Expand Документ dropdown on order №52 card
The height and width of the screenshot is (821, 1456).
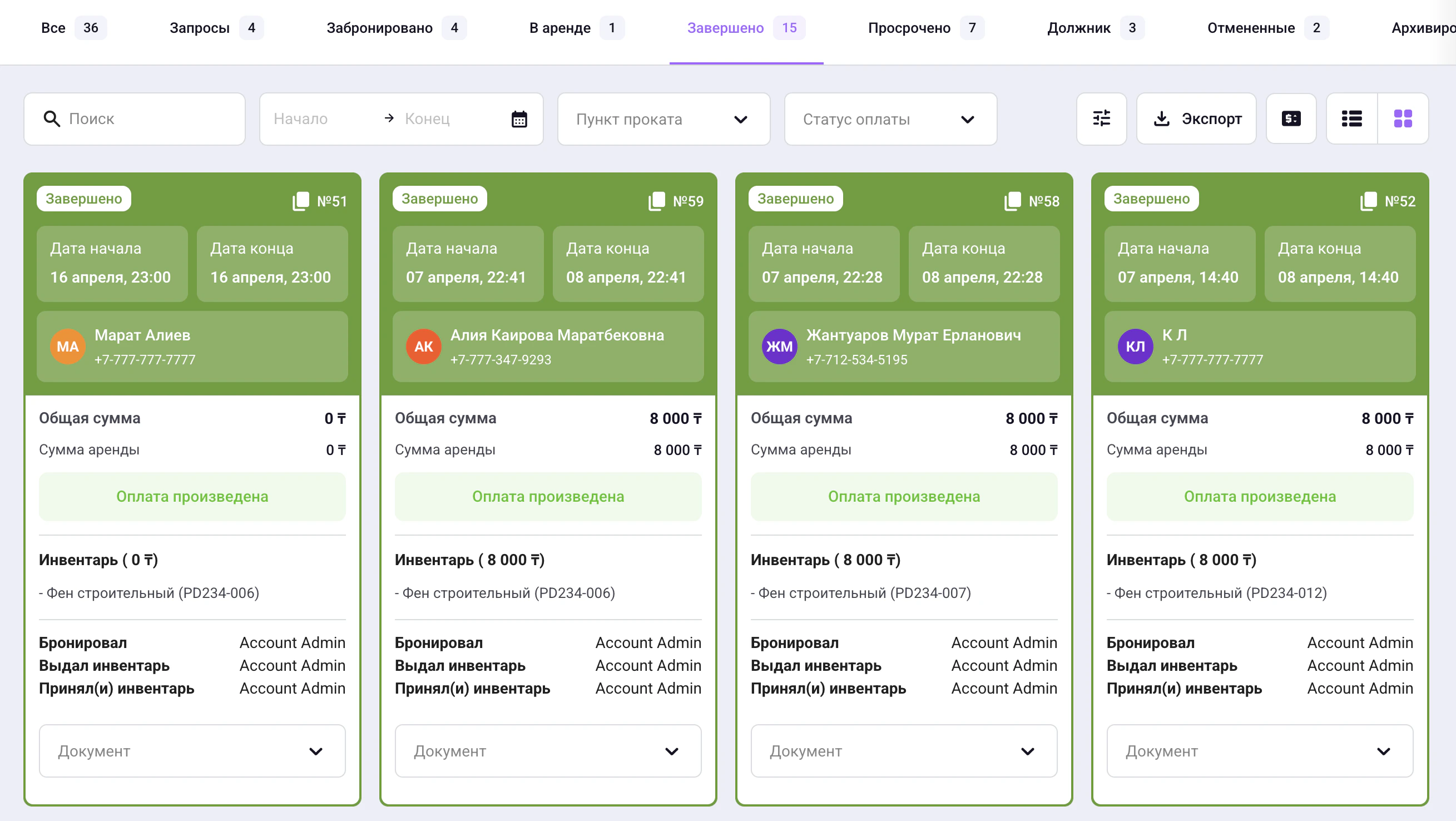click(1259, 751)
